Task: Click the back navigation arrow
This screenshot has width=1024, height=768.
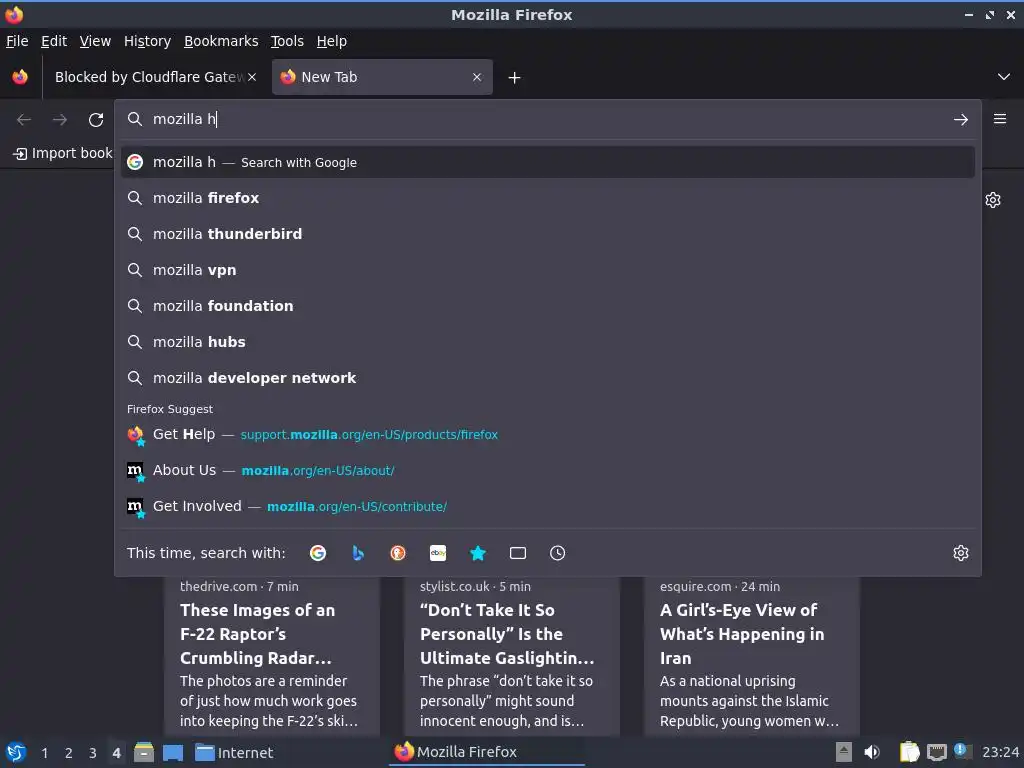Action: 24,120
